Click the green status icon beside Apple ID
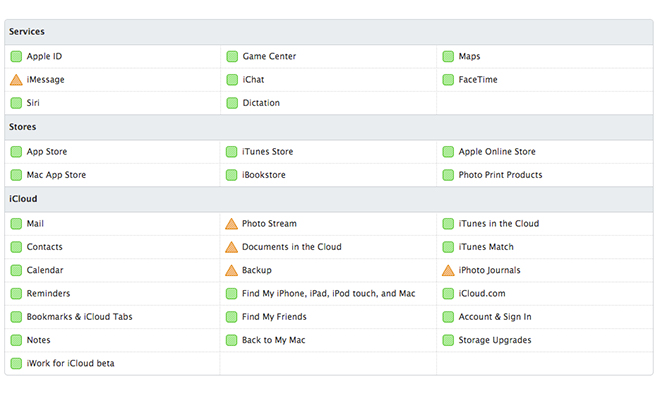Viewport: 660px width, 396px height. pyautogui.click(x=16, y=56)
